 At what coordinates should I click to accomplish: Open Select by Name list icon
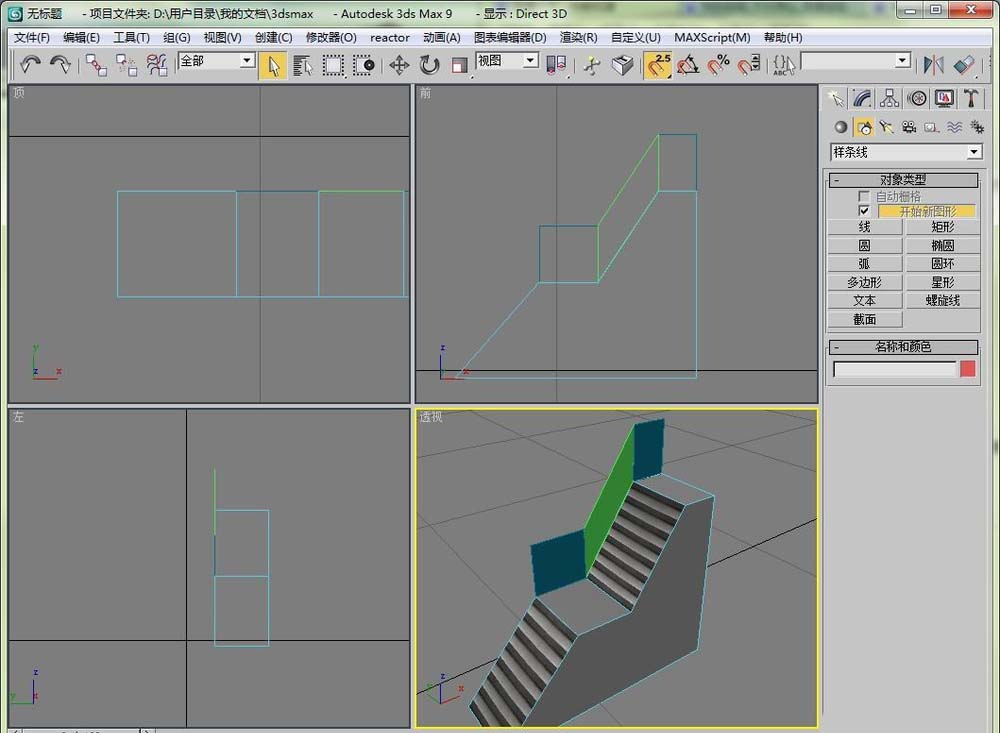(x=302, y=65)
